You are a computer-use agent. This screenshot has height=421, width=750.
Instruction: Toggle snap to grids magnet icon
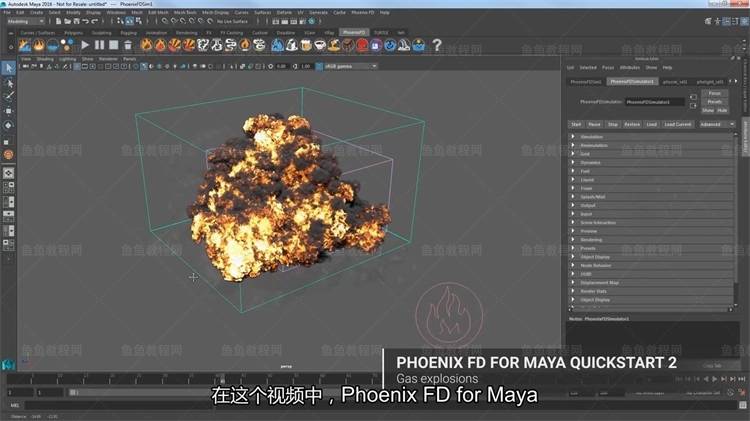coord(165,21)
